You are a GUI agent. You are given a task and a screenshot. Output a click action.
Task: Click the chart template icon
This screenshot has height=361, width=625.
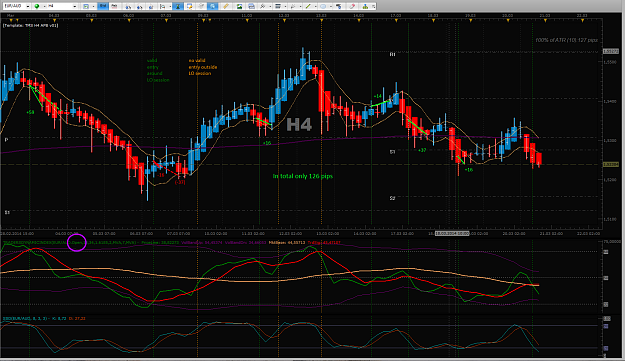click(86, 6)
